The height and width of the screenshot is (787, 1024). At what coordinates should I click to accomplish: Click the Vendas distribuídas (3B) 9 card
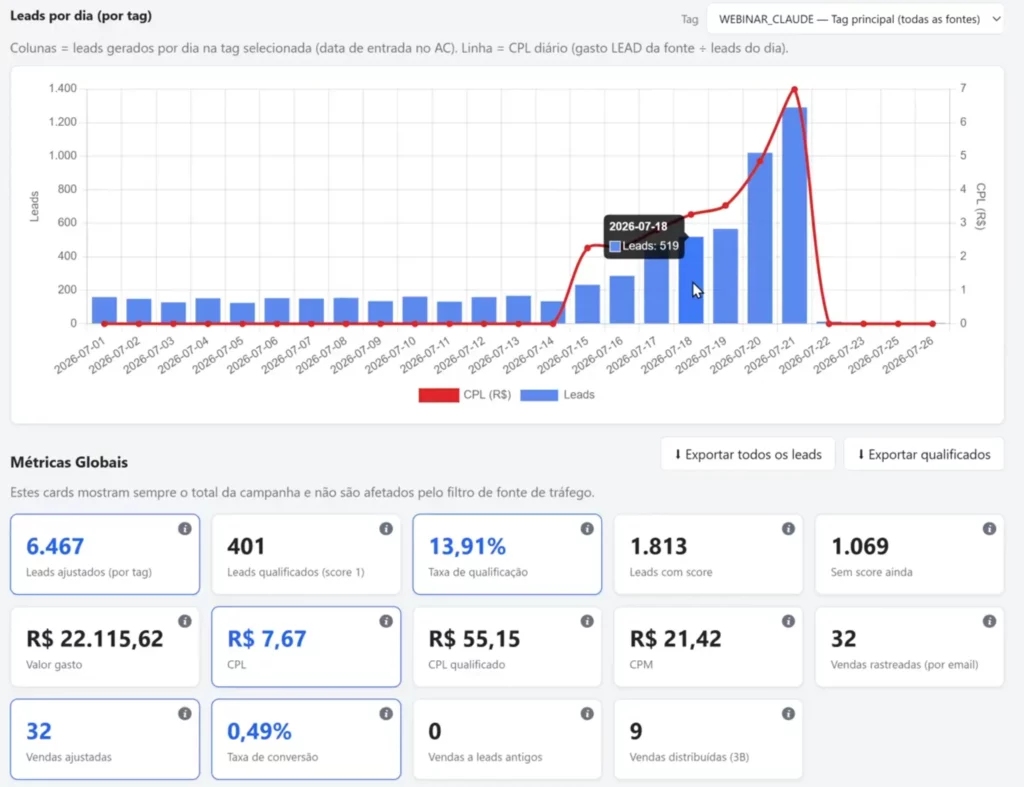[709, 739]
